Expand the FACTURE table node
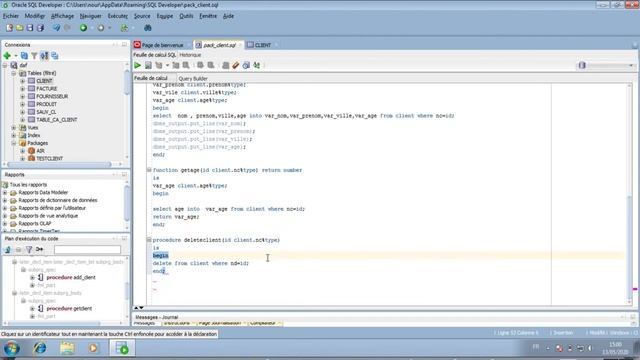 (x=22, y=89)
